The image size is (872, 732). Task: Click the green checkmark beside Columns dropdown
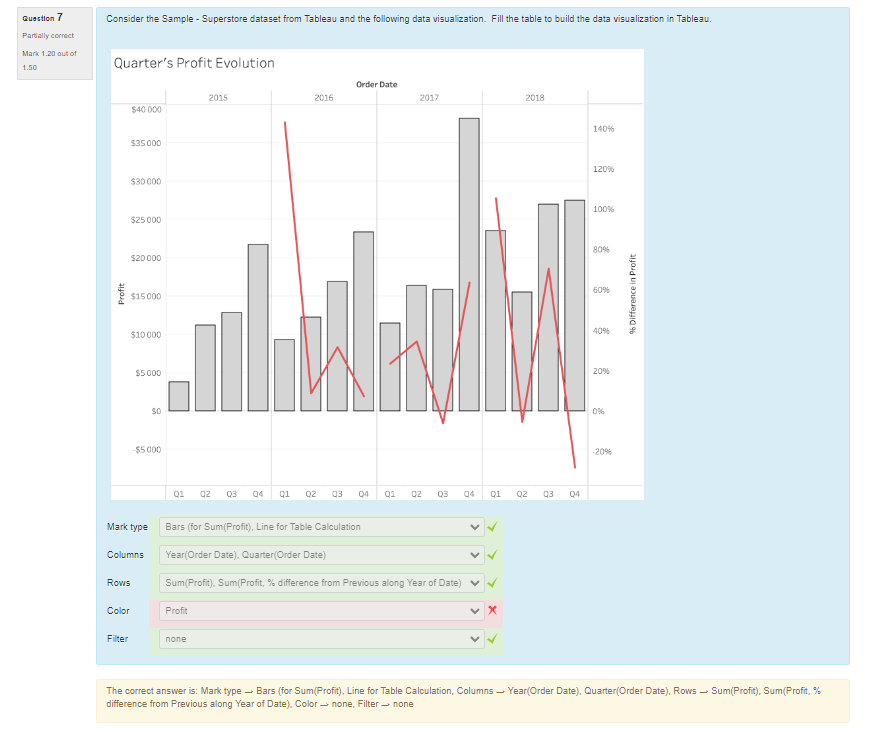click(492, 555)
